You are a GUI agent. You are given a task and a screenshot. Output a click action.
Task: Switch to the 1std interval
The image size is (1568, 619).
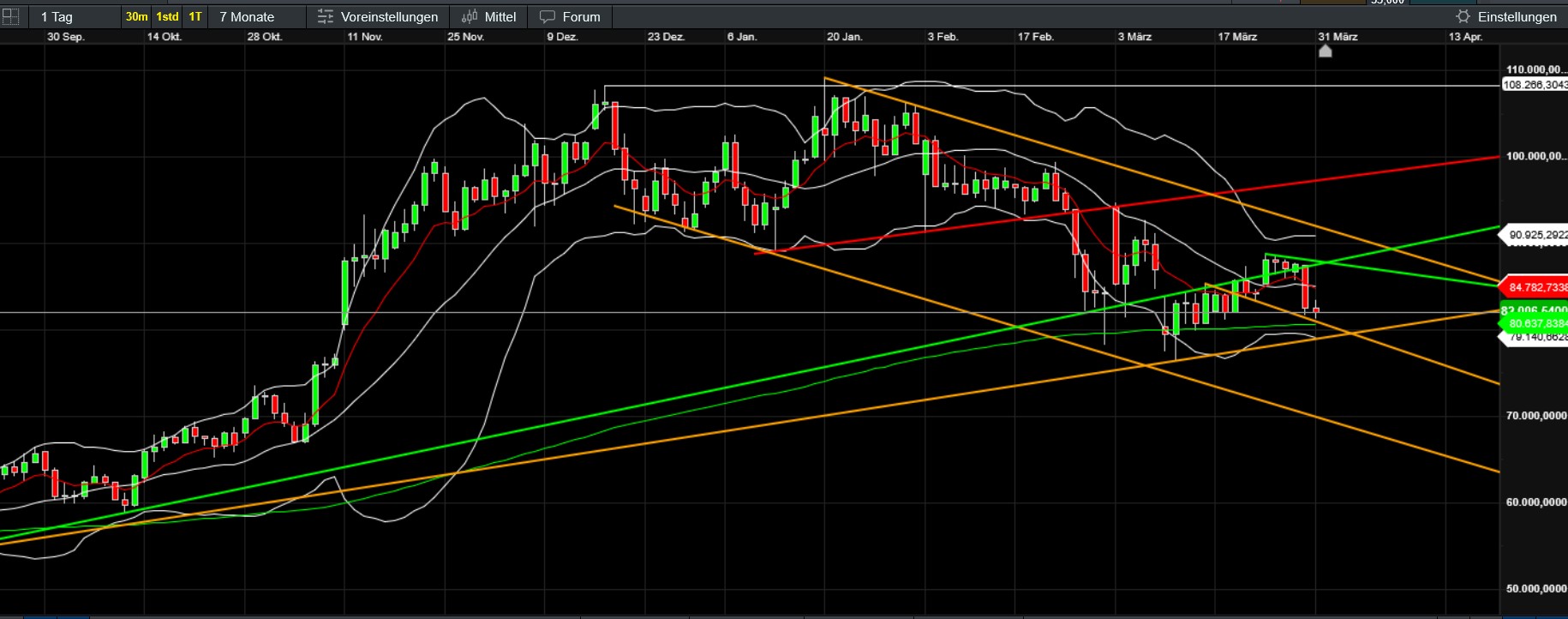coord(167,16)
